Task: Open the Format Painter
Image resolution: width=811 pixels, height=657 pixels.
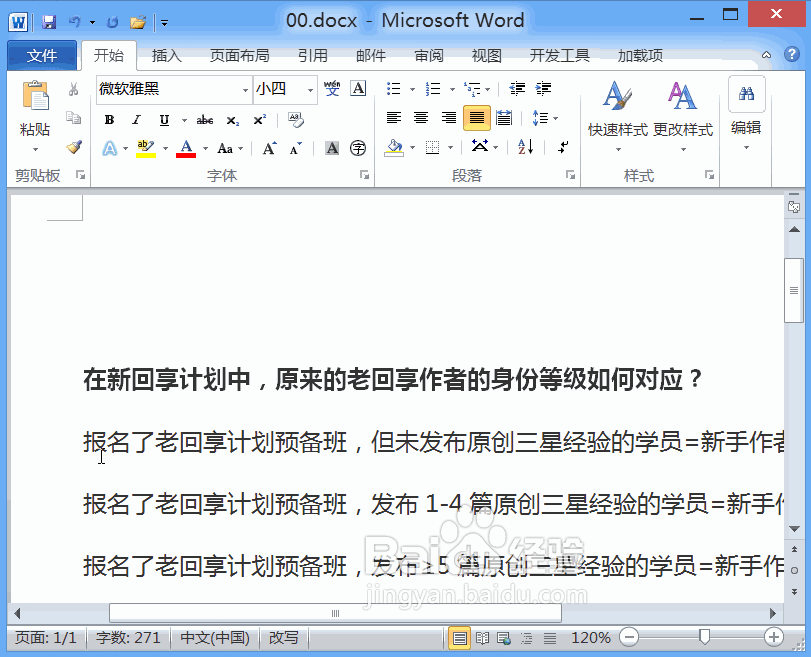Action: point(73,147)
